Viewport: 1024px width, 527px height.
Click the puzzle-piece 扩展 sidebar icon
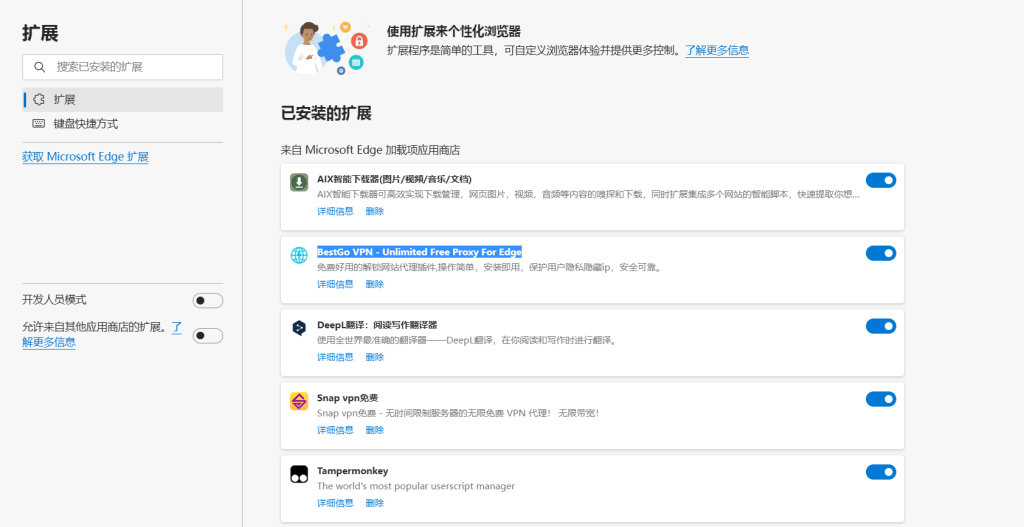coord(39,99)
